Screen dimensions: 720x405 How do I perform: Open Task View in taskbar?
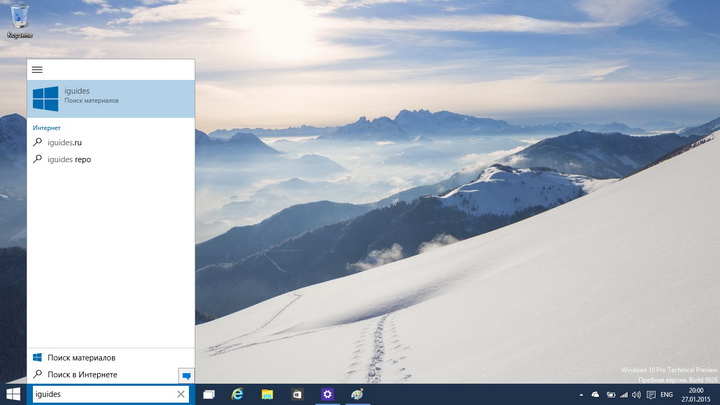209,395
